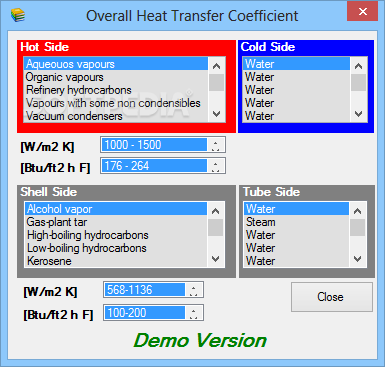Viewport: 385px width, 367px height.
Task: Click Cold Side list scroll down arrow
Action: coord(359,114)
